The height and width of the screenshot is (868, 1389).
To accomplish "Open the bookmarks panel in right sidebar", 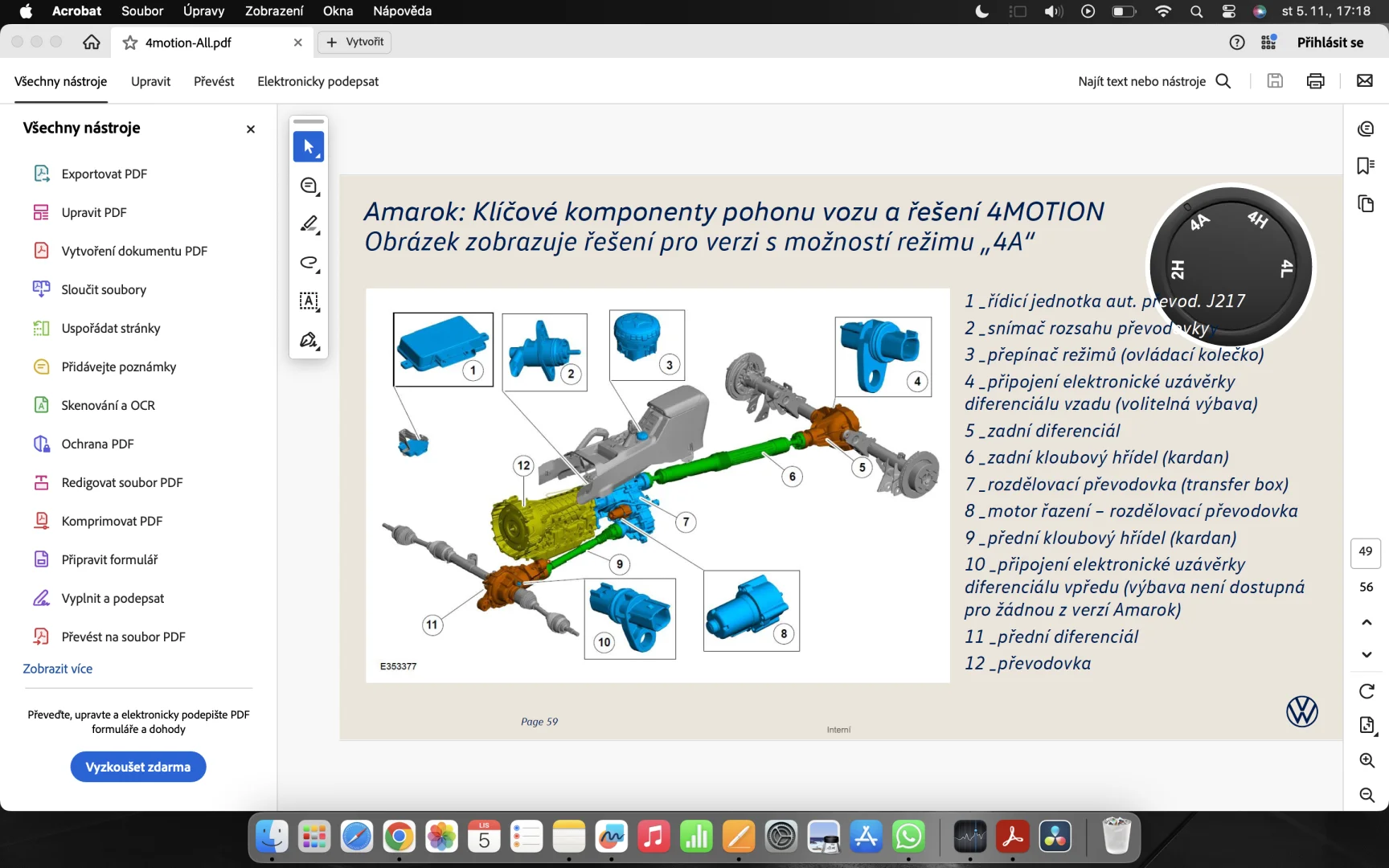I will pos(1366,166).
